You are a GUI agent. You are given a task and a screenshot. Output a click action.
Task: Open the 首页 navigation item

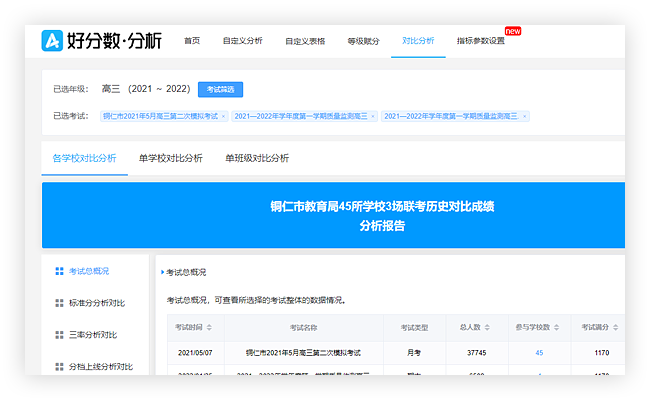(x=192, y=41)
